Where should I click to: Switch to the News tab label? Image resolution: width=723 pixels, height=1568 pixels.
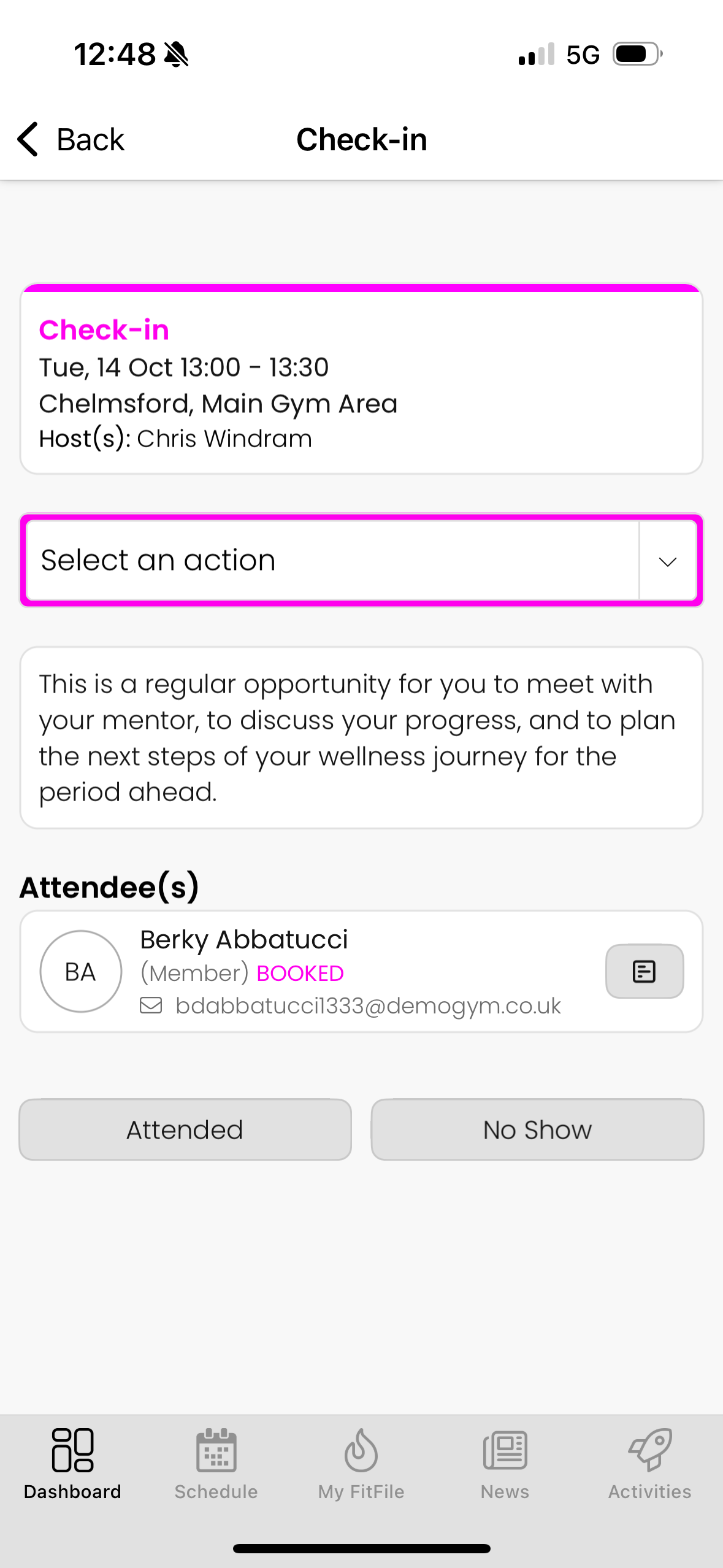(x=505, y=1491)
